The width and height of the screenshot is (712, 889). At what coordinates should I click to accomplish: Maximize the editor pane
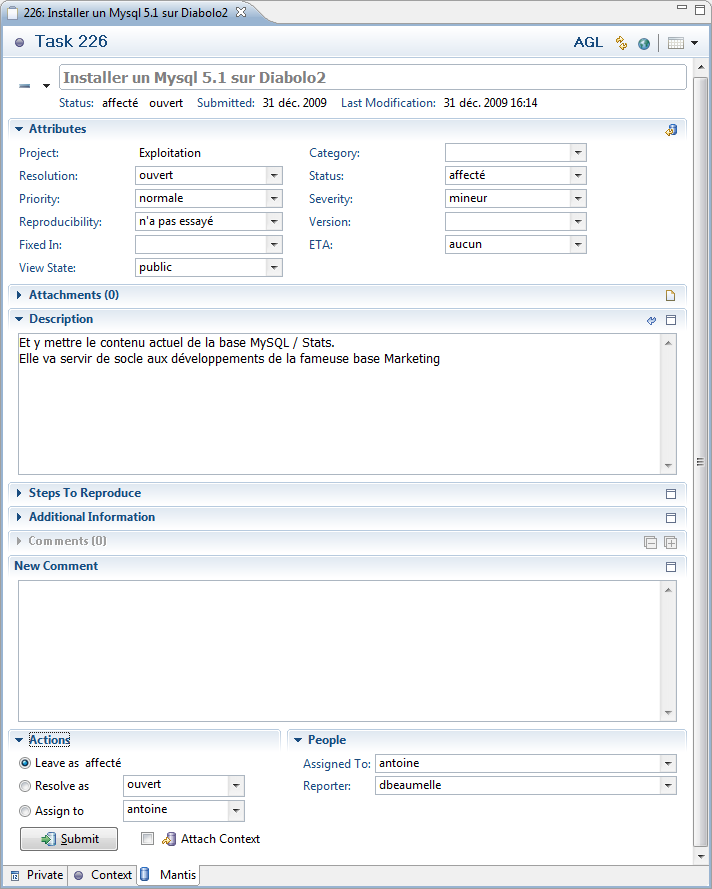click(700, 10)
